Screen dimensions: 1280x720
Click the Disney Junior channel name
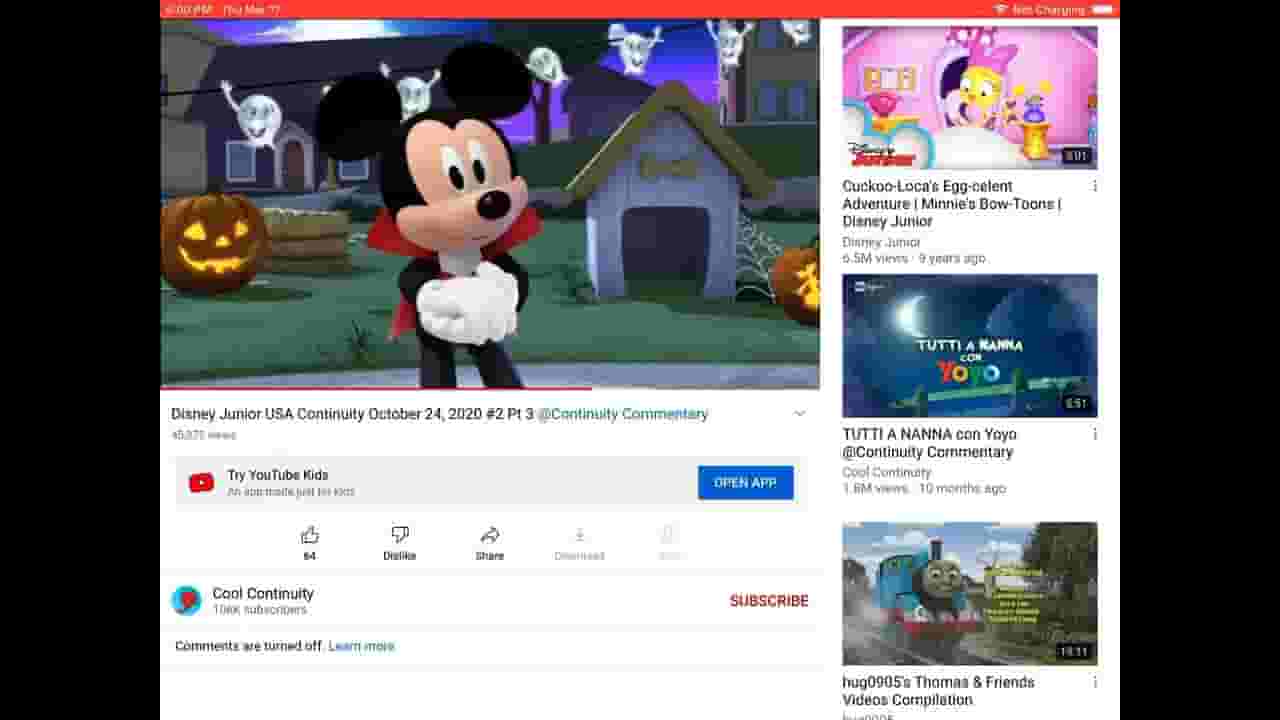click(x=881, y=242)
